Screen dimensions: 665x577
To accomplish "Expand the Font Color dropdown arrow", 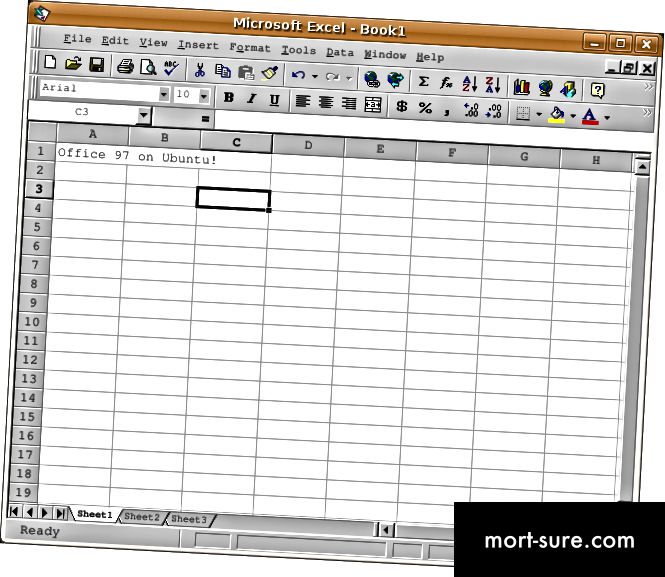I will click(x=607, y=117).
